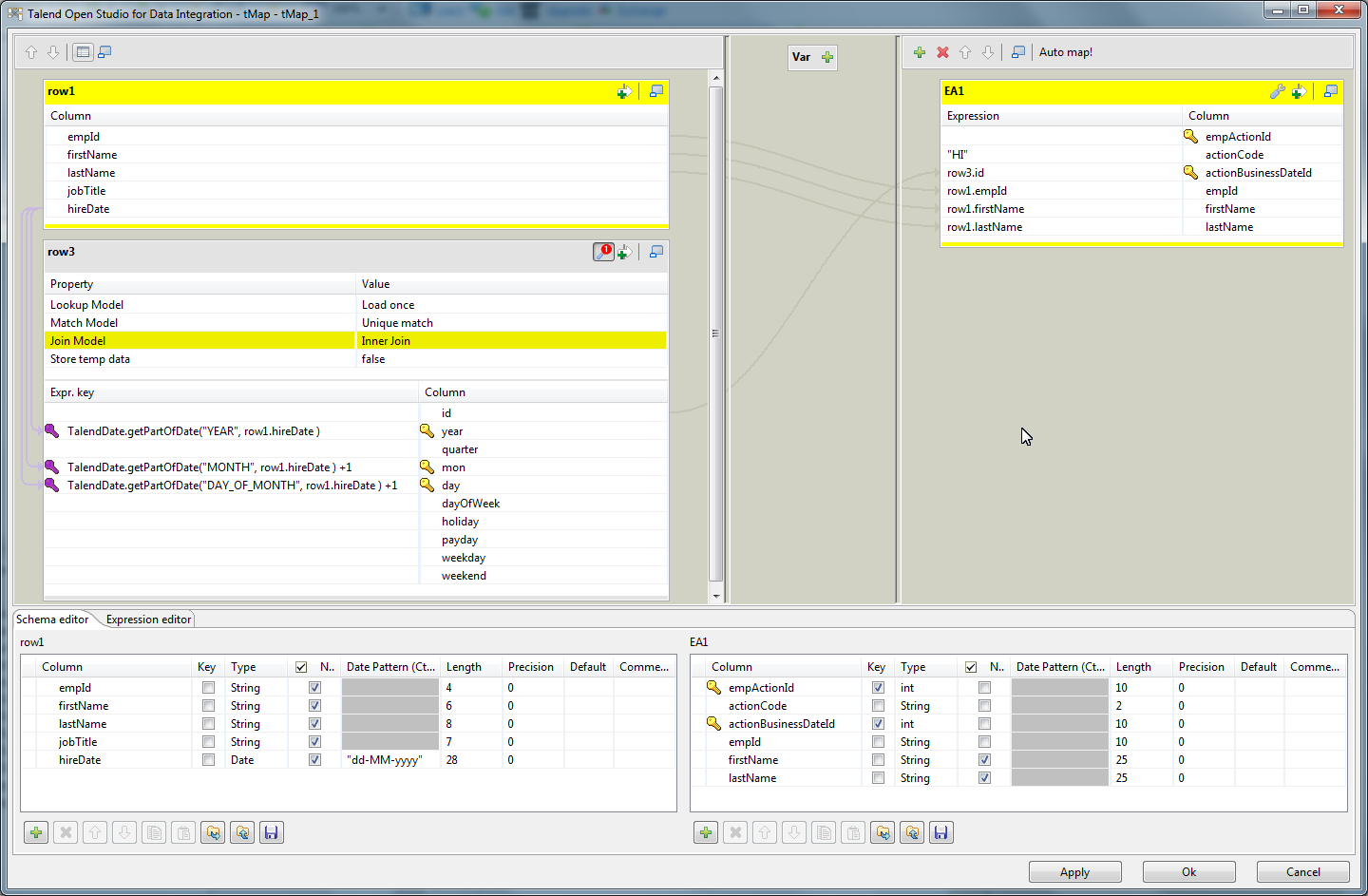Open Store temp data value false
The image size is (1368, 896).
click(511, 359)
